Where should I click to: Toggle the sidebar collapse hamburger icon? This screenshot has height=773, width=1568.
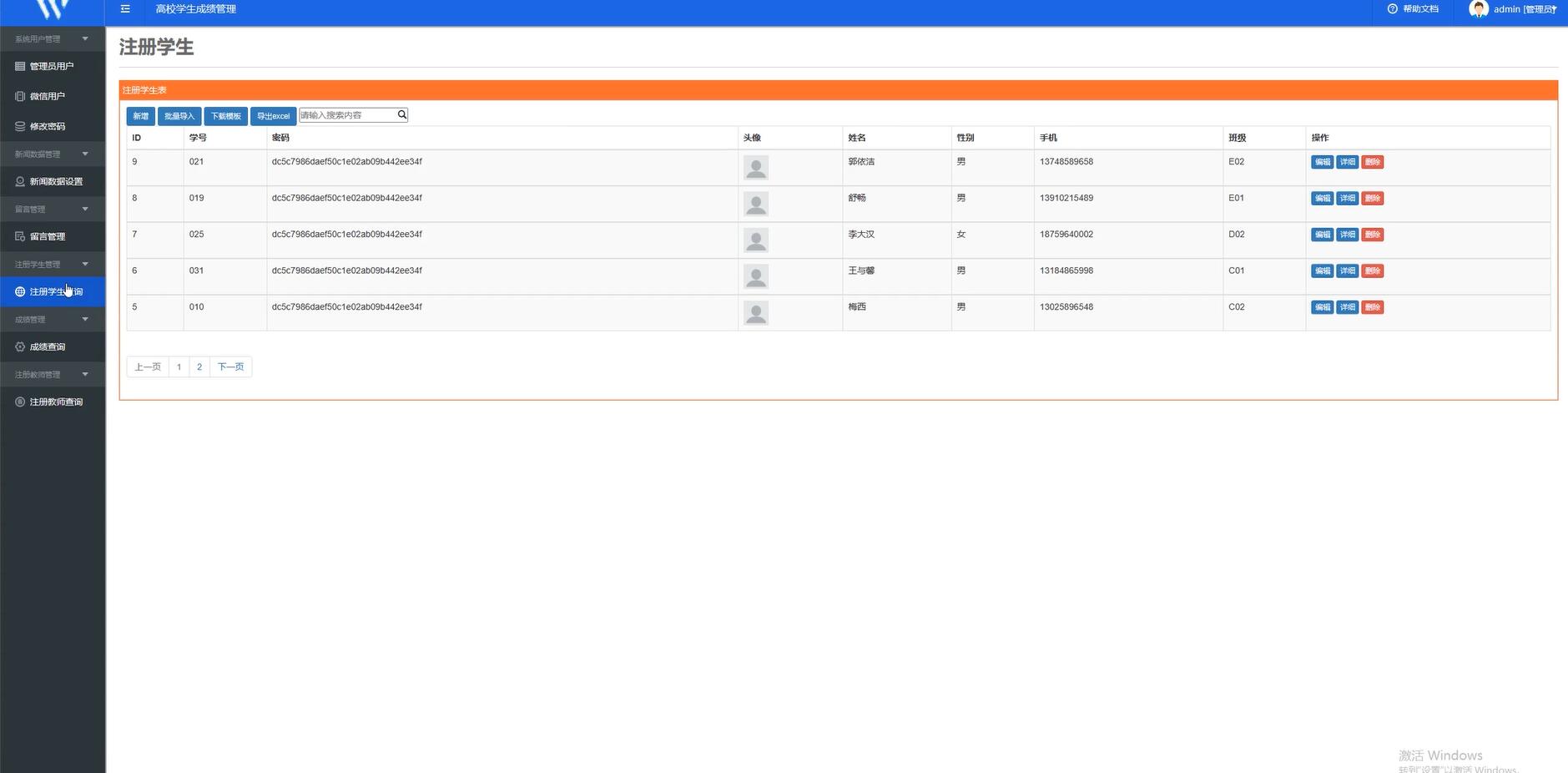coord(125,9)
